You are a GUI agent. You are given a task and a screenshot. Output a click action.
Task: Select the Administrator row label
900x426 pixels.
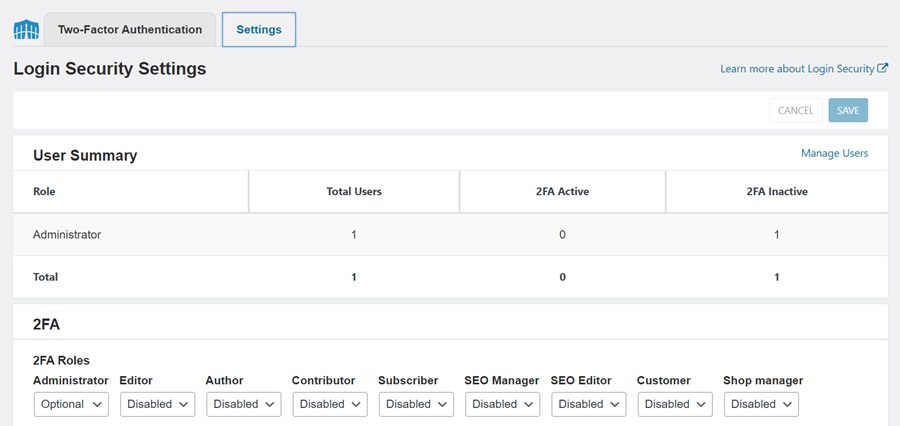click(x=67, y=235)
